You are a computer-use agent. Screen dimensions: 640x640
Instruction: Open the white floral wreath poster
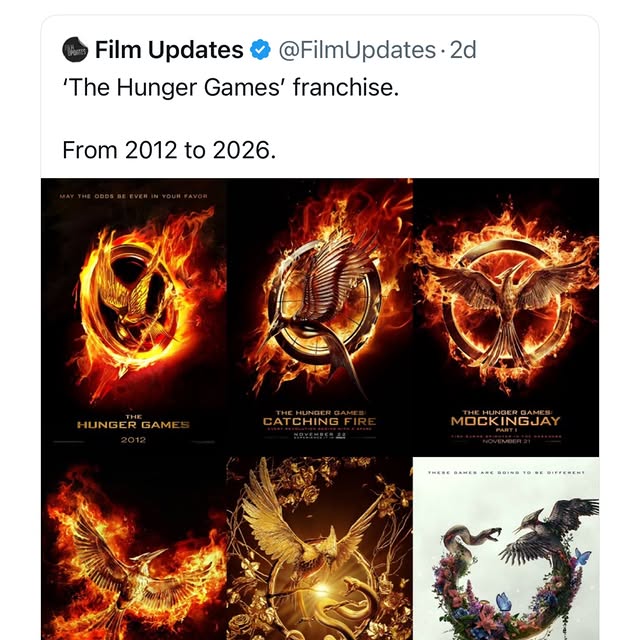click(x=506, y=550)
